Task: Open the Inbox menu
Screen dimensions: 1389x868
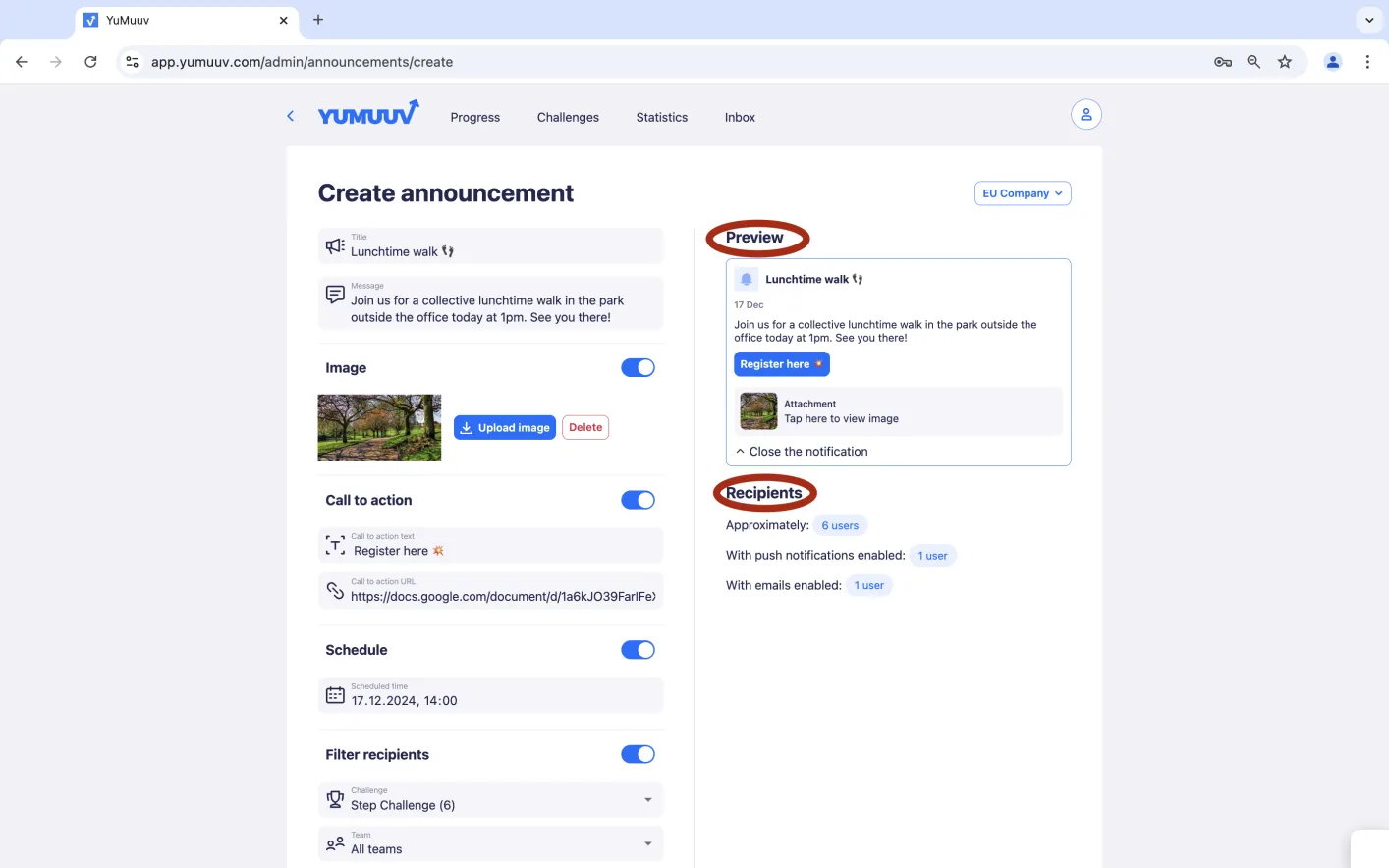Action: (x=740, y=117)
